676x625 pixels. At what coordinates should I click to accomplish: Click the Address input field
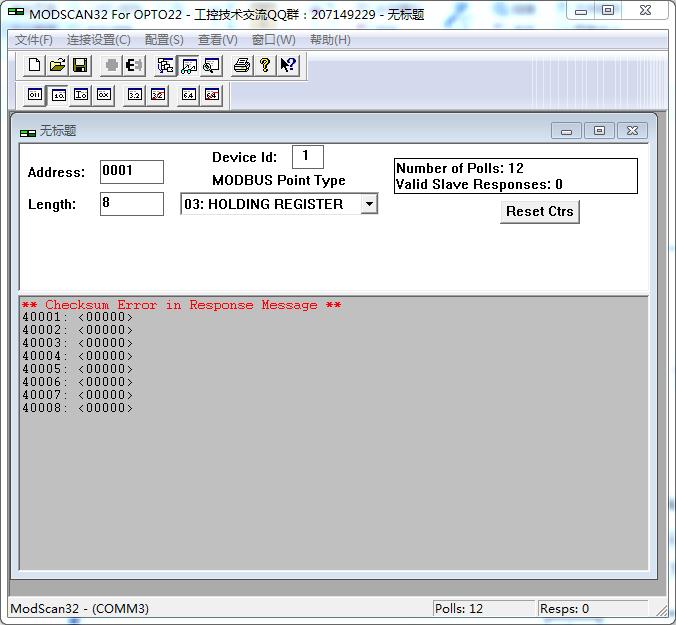[x=131, y=171]
